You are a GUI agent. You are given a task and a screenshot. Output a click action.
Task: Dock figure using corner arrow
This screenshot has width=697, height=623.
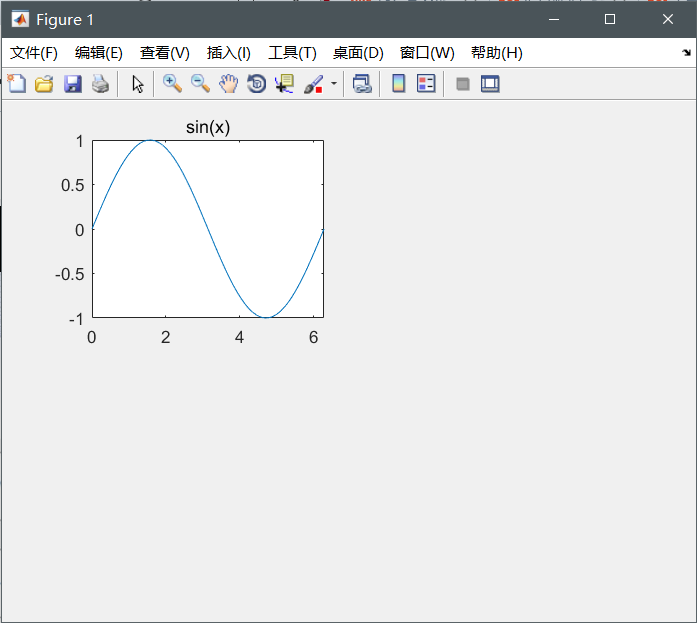(686, 52)
